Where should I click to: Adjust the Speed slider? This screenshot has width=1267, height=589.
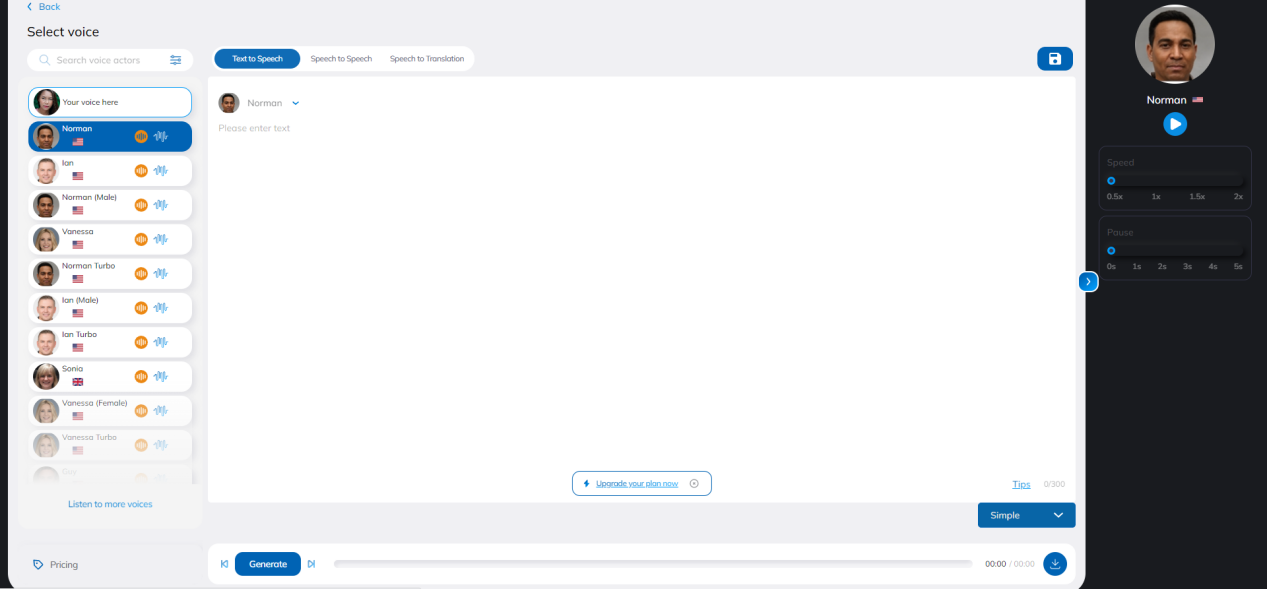(1175, 181)
